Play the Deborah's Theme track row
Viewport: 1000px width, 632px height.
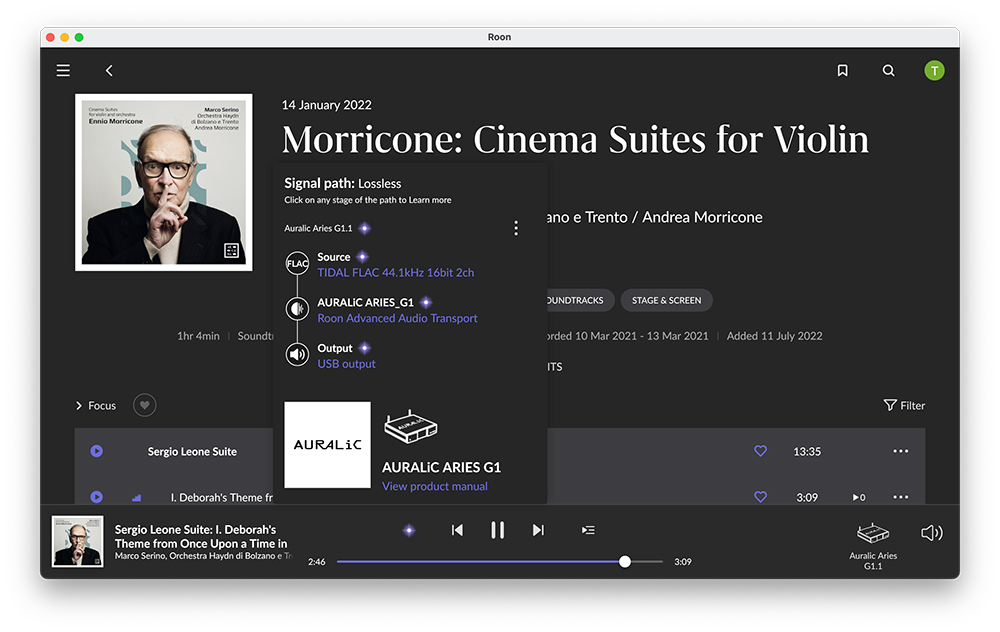coord(96,497)
